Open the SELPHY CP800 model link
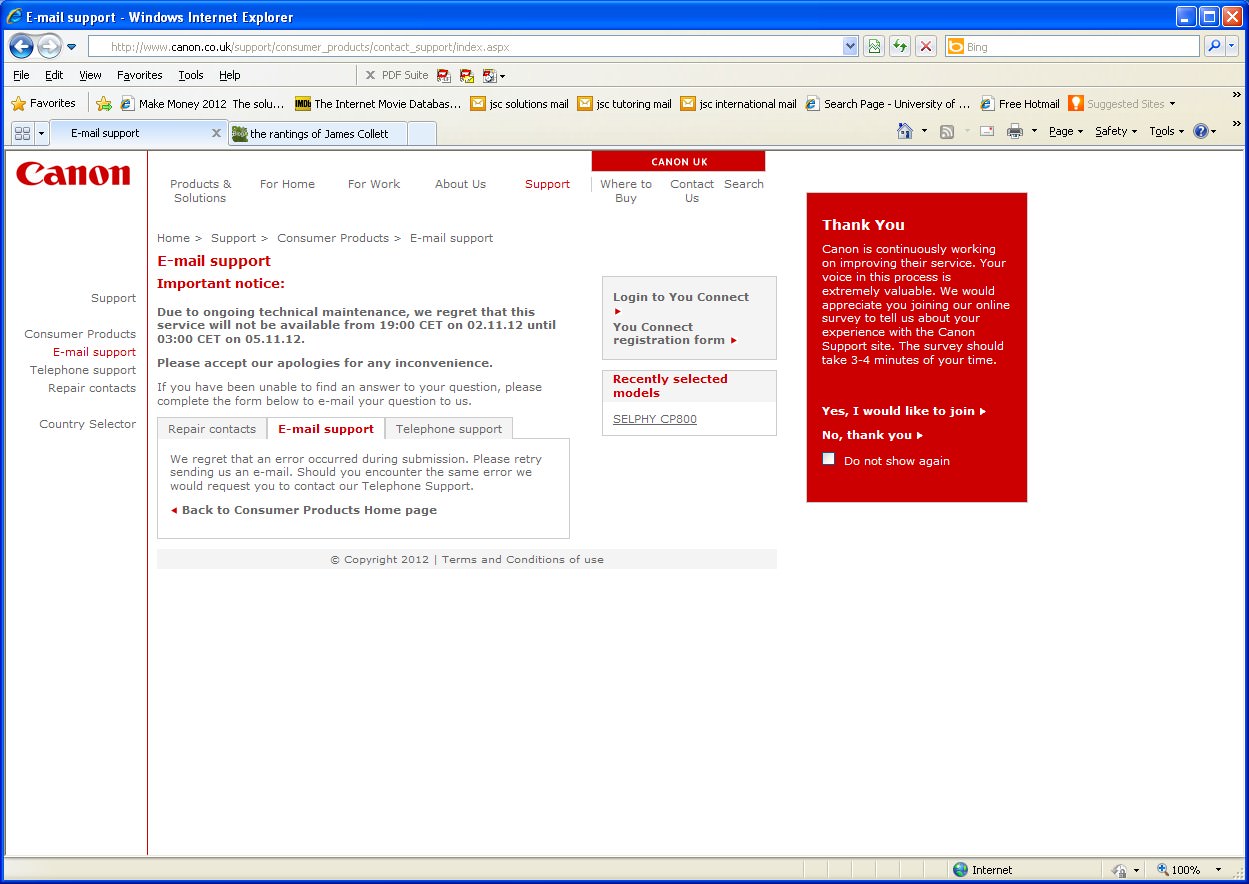The width and height of the screenshot is (1249, 884). [654, 419]
